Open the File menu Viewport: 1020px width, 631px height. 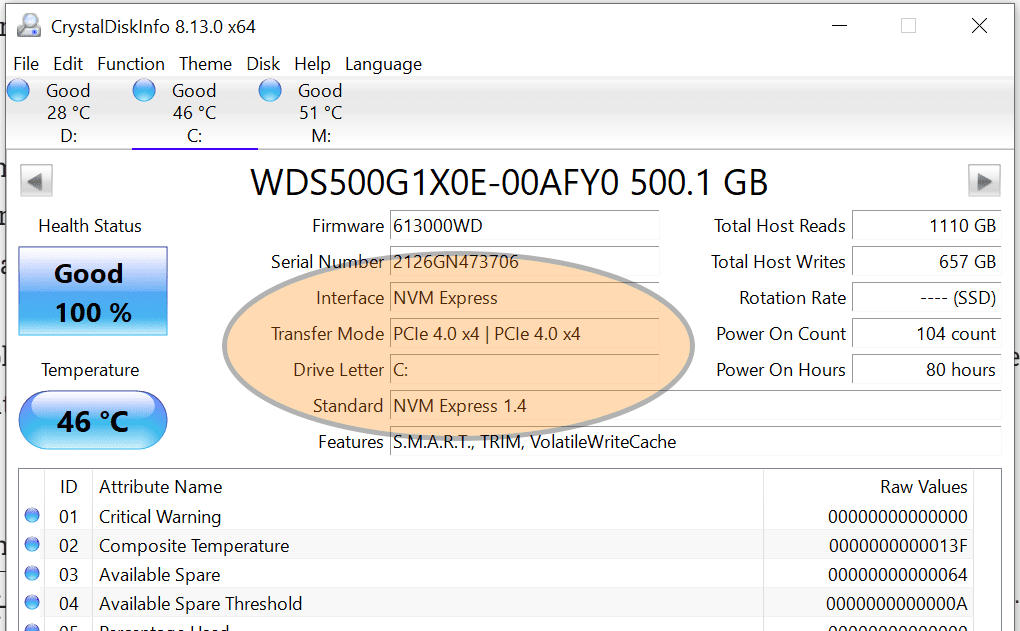[26, 64]
